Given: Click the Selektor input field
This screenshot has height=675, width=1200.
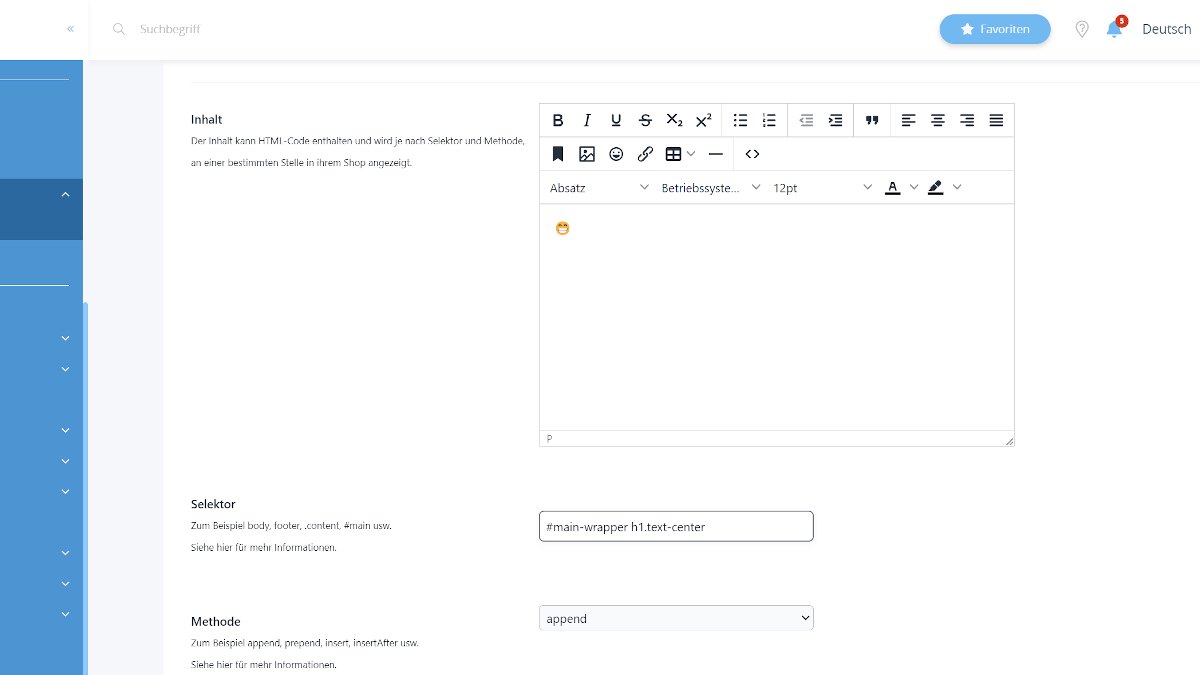Looking at the screenshot, I should (676, 526).
